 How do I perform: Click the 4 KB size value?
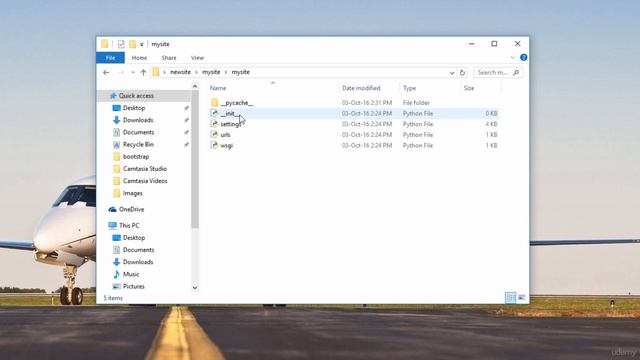pyautogui.click(x=491, y=124)
